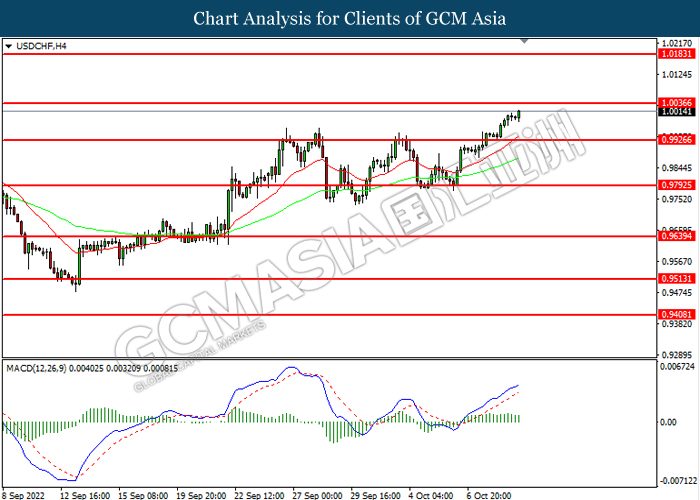The height and width of the screenshot is (500, 700).
Task: Click the 8 Sep 2022 date label
Action: (x=24, y=495)
